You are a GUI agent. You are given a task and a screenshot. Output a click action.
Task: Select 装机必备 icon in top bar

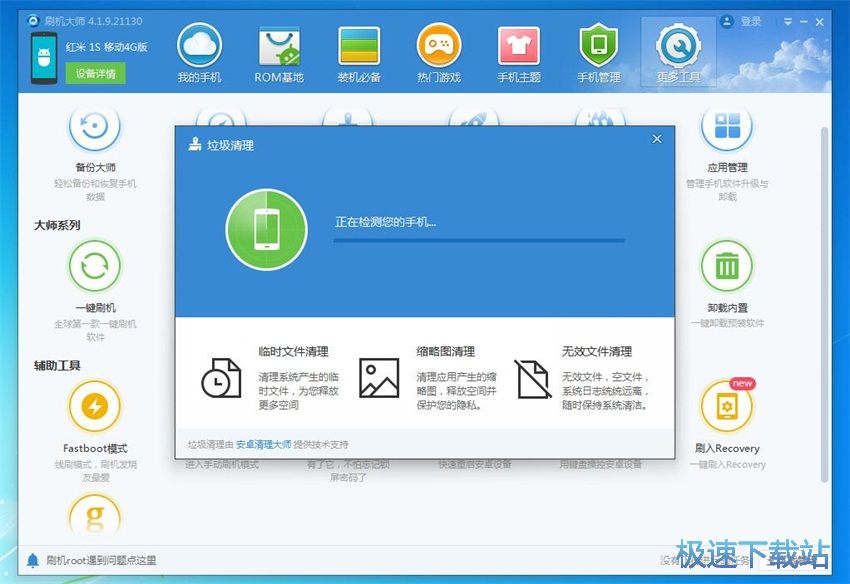click(x=359, y=46)
